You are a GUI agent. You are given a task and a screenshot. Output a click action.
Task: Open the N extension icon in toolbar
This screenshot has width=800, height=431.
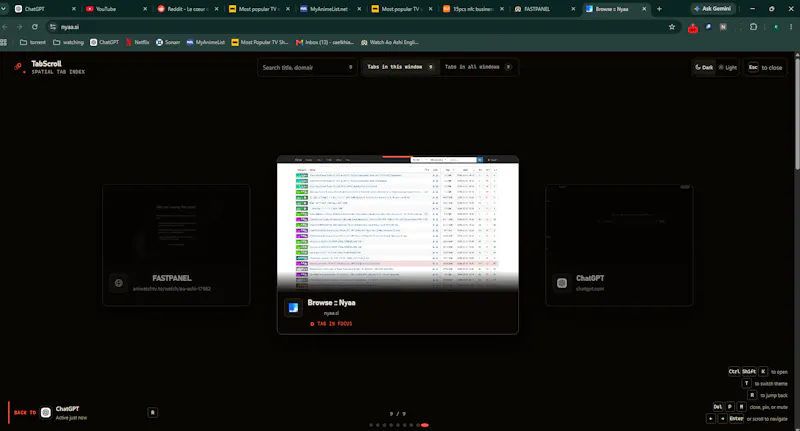pyautogui.click(x=723, y=27)
